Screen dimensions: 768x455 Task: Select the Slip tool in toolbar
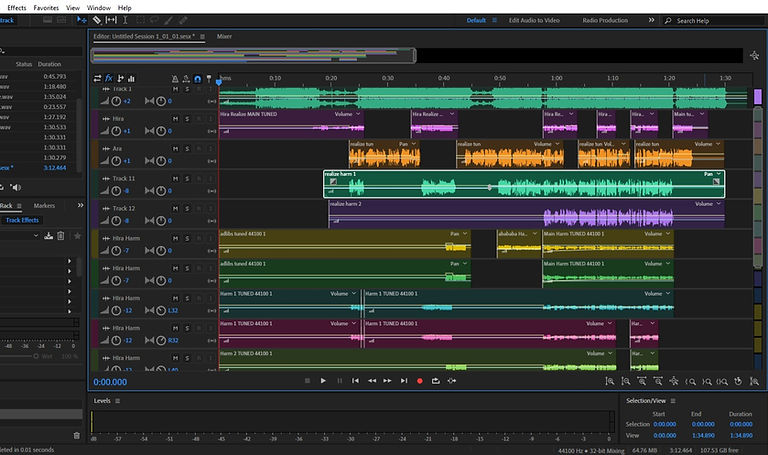click(111, 20)
